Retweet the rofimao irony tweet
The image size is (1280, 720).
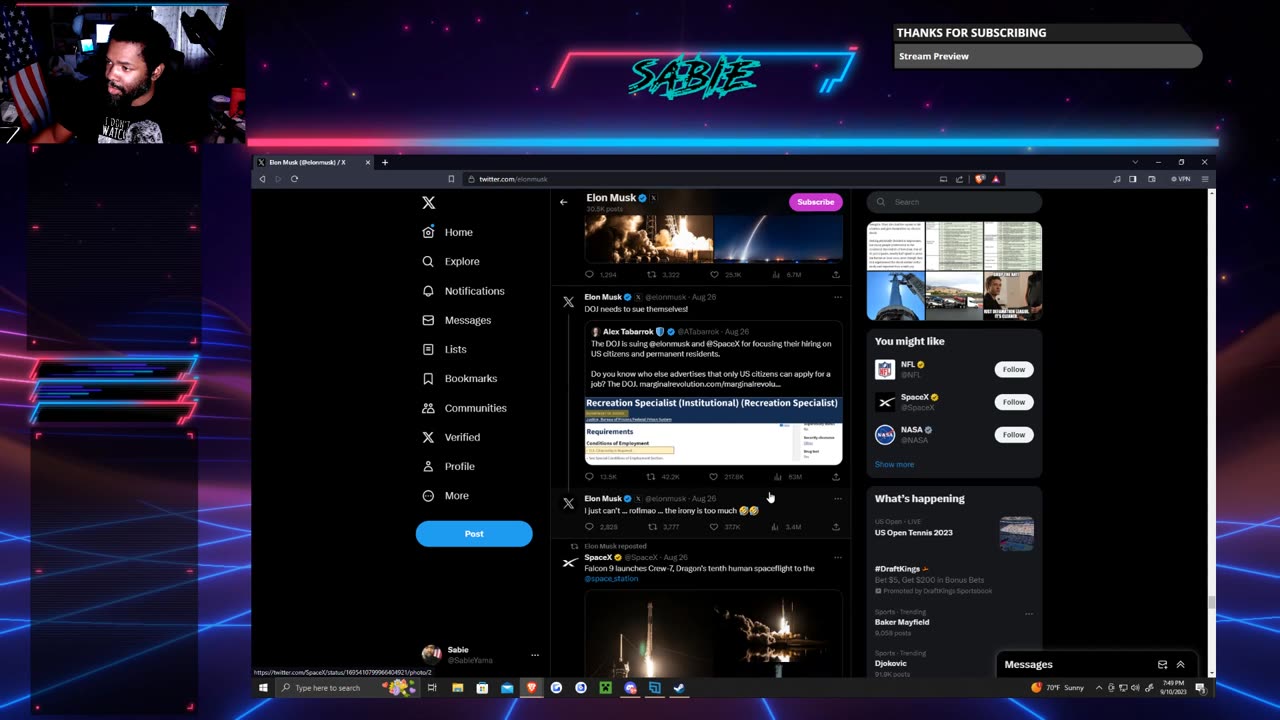coord(651,526)
